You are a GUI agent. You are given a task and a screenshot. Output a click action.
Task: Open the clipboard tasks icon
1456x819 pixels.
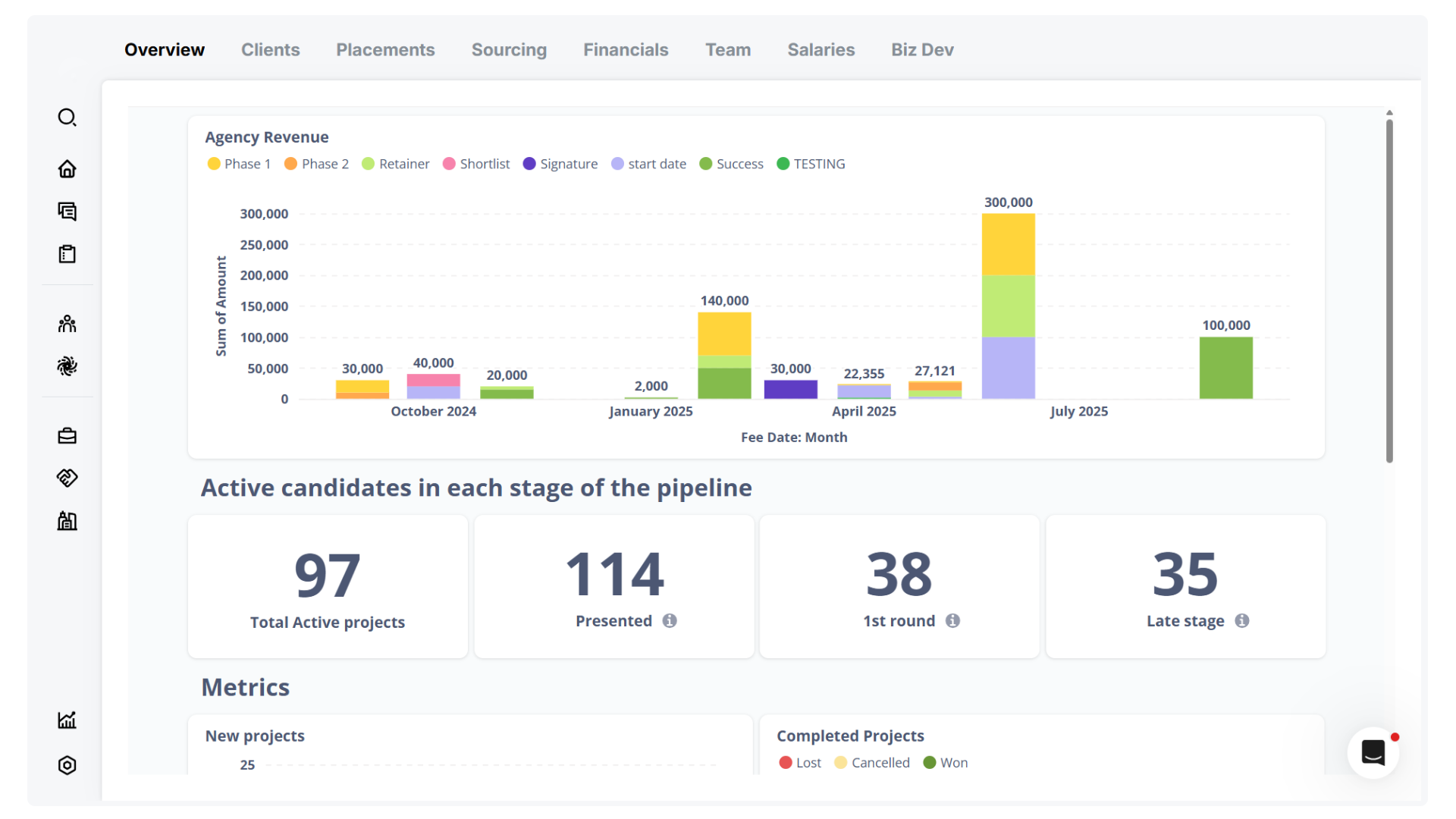[x=67, y=254]
